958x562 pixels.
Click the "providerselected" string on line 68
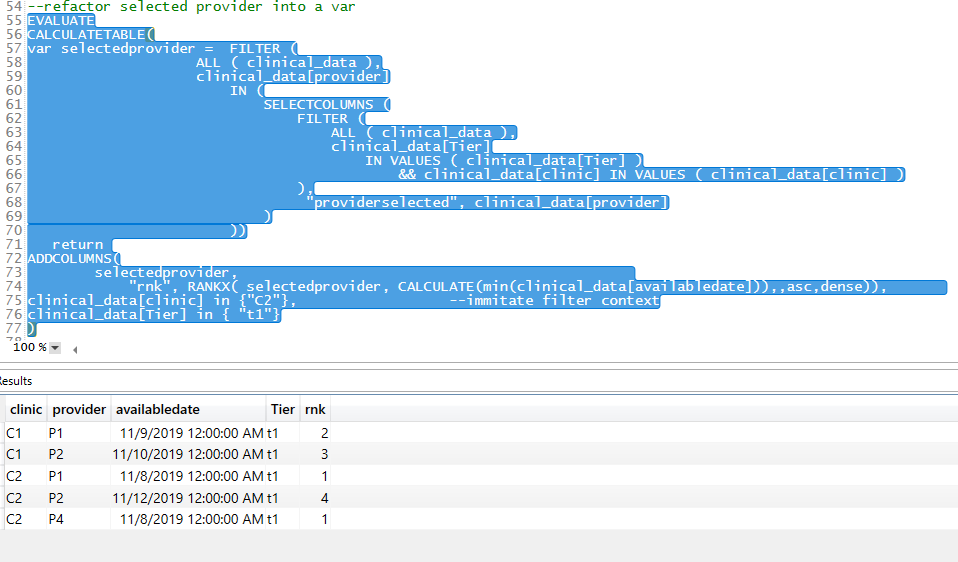click(385, 202)
